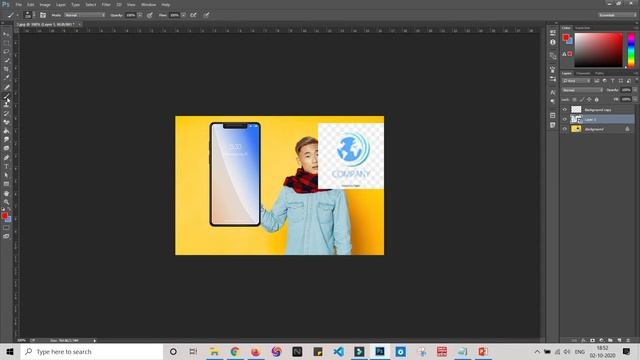Viewport: 640px width, 360px height.
Task: Select the Healing Brush tool
Action: point(6,87)
